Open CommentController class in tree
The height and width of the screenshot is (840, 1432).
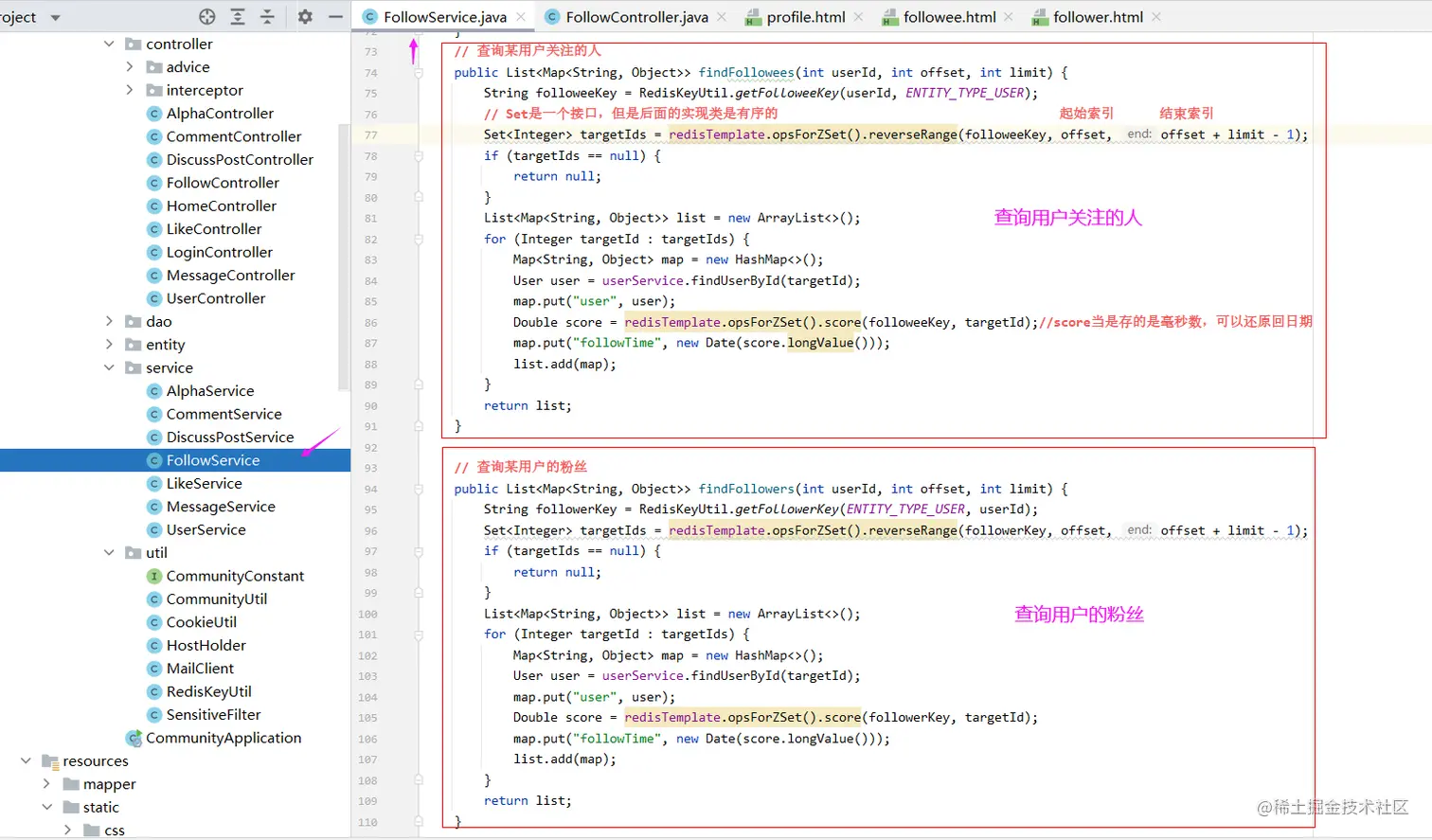tap(234, 136)
